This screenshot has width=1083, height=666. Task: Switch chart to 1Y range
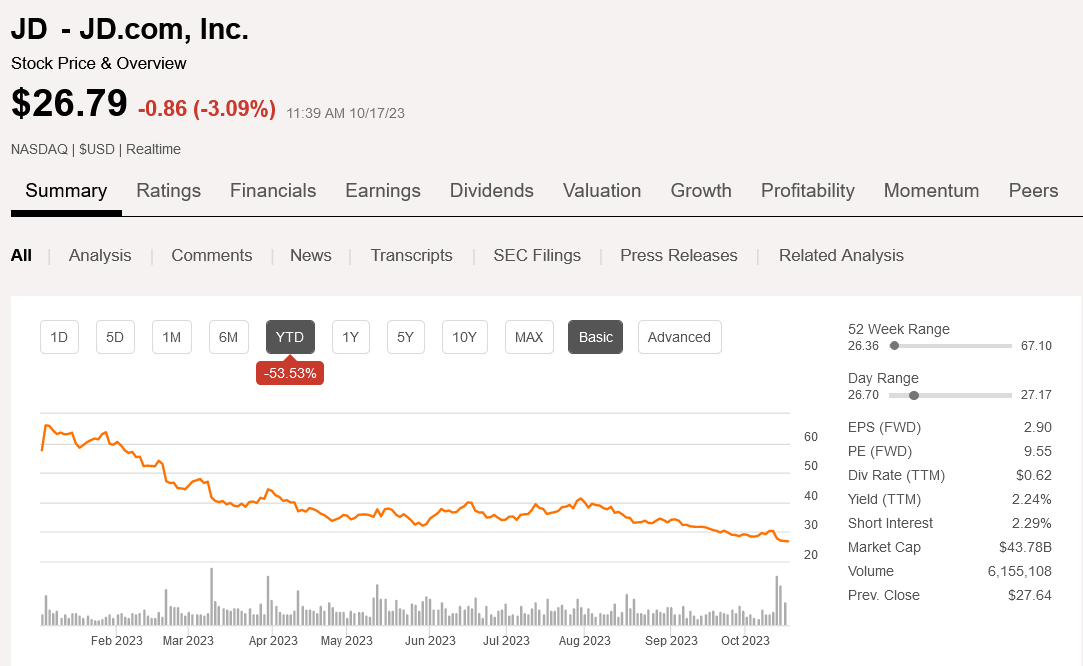point(351,337)
